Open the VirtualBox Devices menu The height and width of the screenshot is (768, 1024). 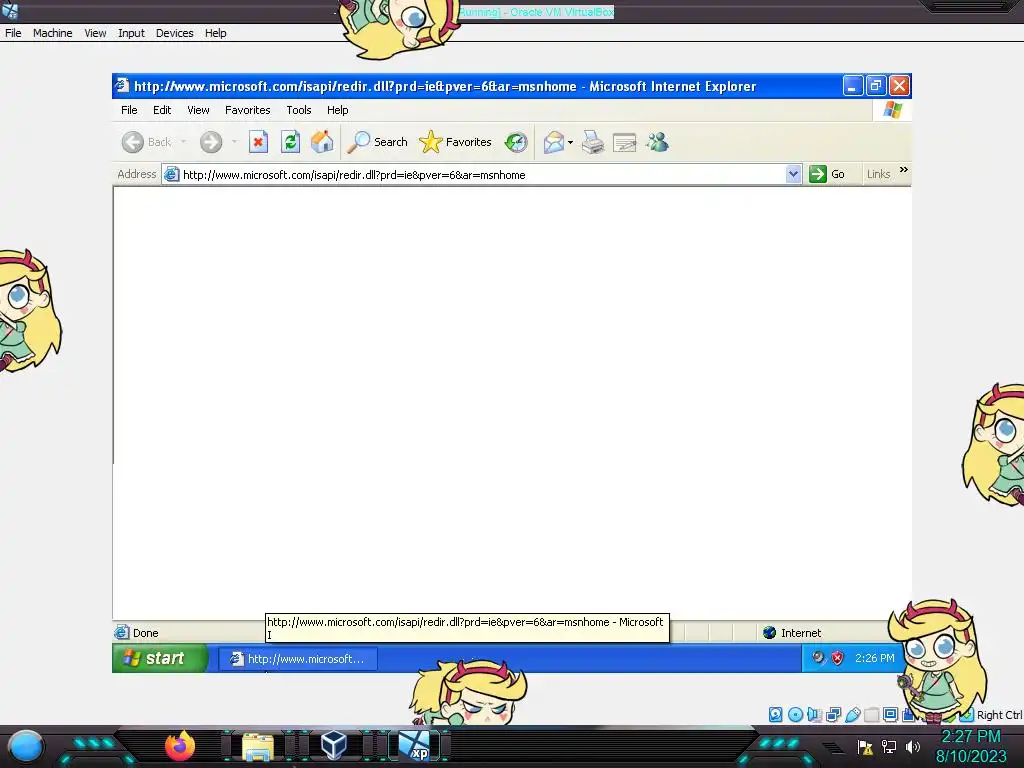click(174, 33)
